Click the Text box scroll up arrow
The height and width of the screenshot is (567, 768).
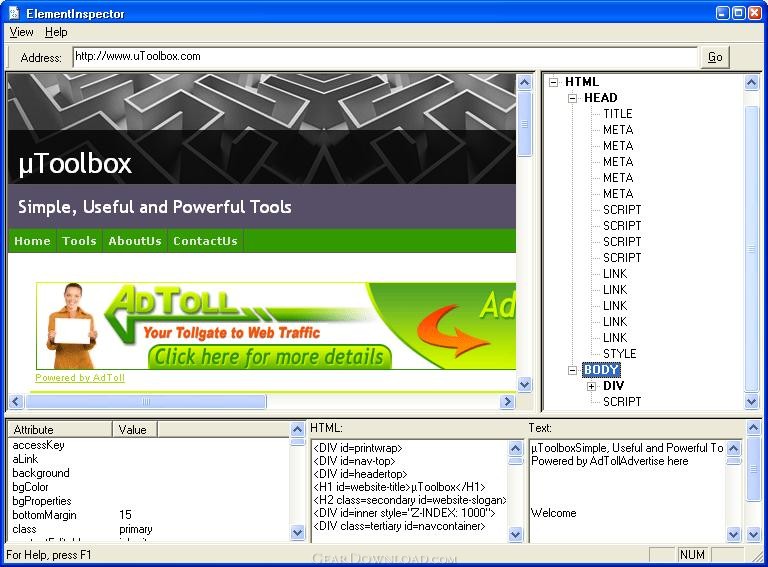734,448
